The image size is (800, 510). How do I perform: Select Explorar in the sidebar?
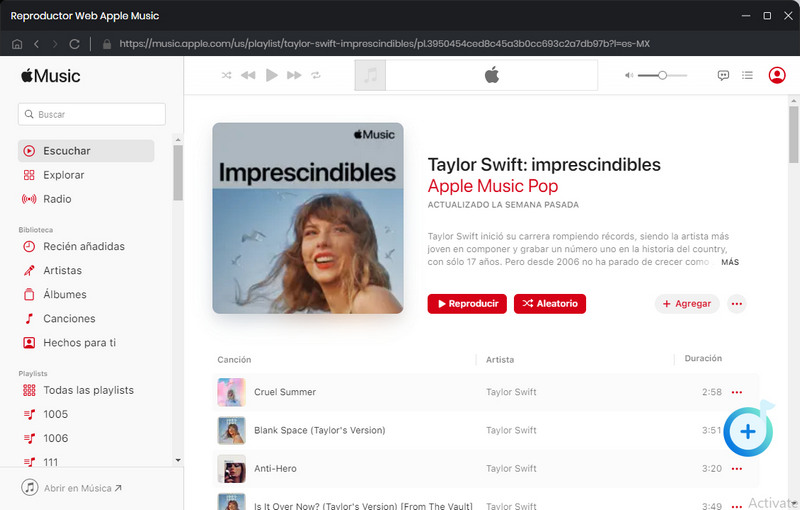click(63, 175)
